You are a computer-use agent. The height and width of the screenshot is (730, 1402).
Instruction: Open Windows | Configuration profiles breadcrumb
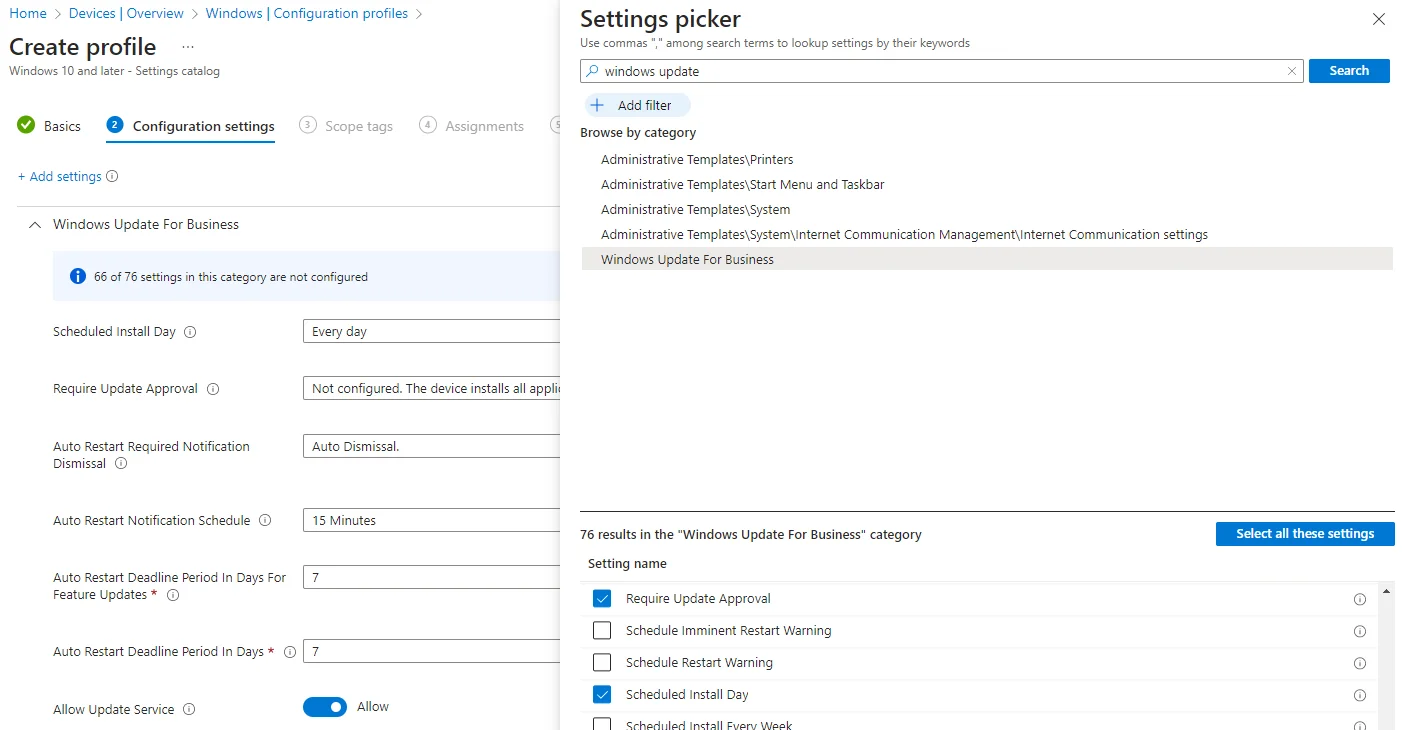(307, 13)
